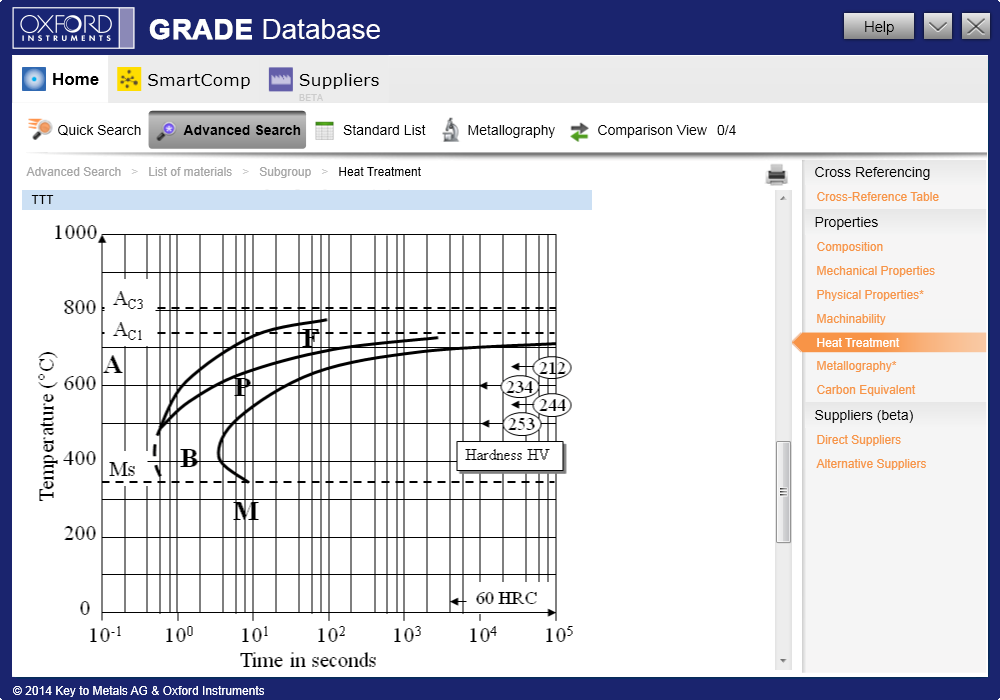
Task: Open the Metallography toolbar item
Action: pos(499,130)
